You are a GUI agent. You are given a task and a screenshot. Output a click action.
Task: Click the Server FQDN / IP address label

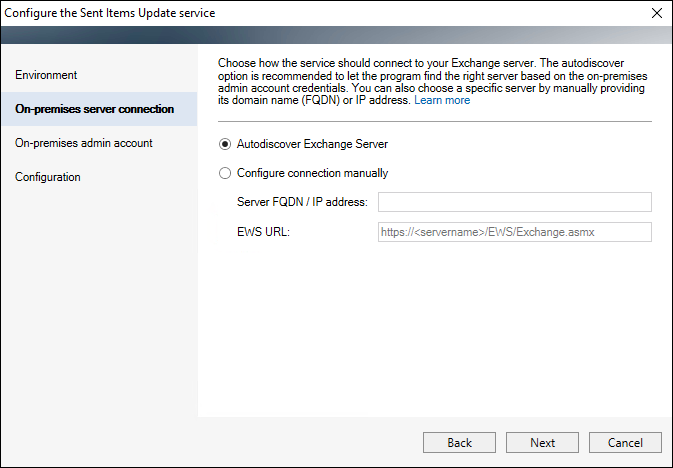pos(302,202)
